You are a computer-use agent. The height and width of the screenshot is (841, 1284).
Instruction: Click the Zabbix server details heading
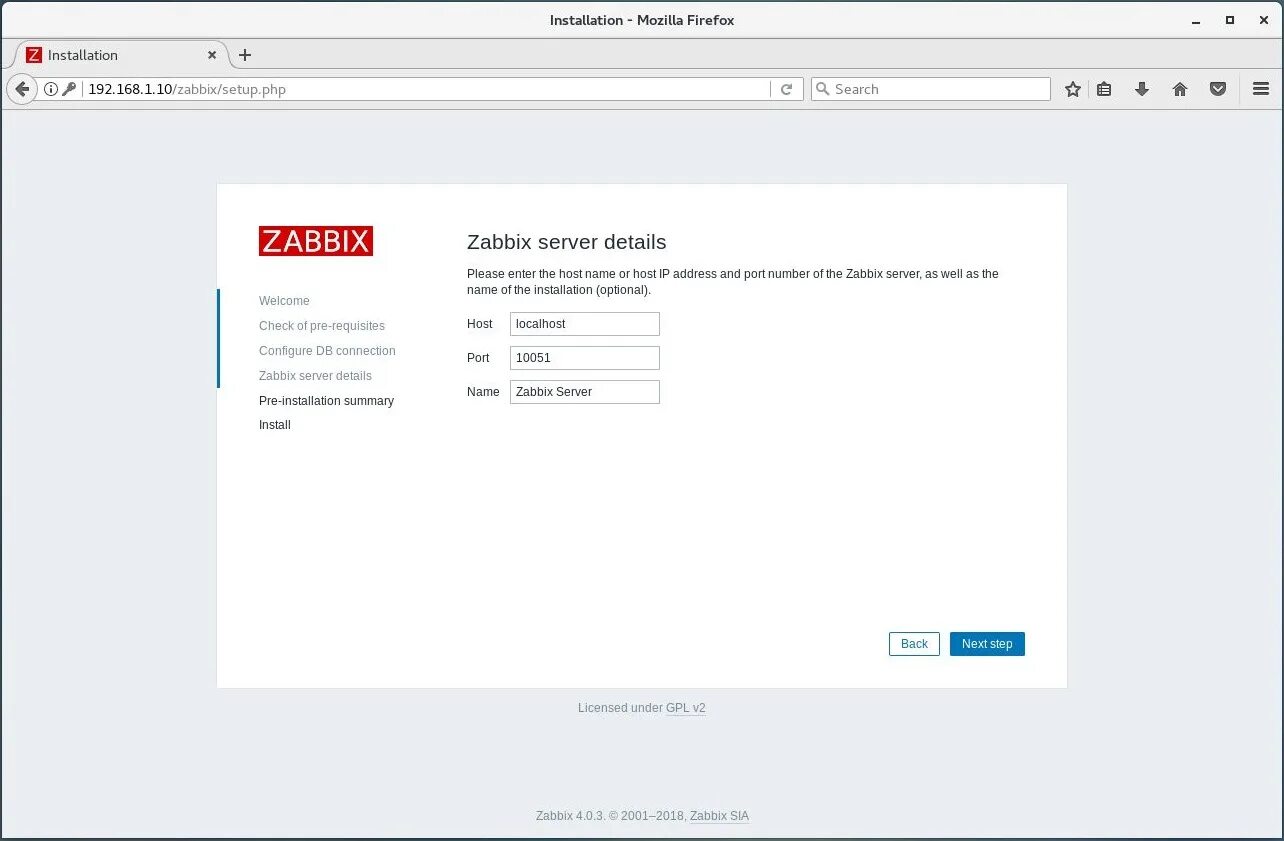pyautogui.click(x=566, y=242)
